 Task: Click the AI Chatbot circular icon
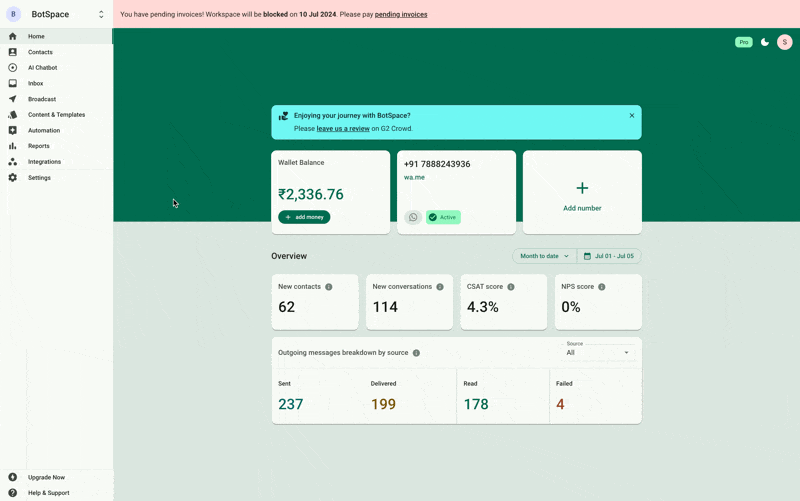pyautogui.click(x=13, y=67)
